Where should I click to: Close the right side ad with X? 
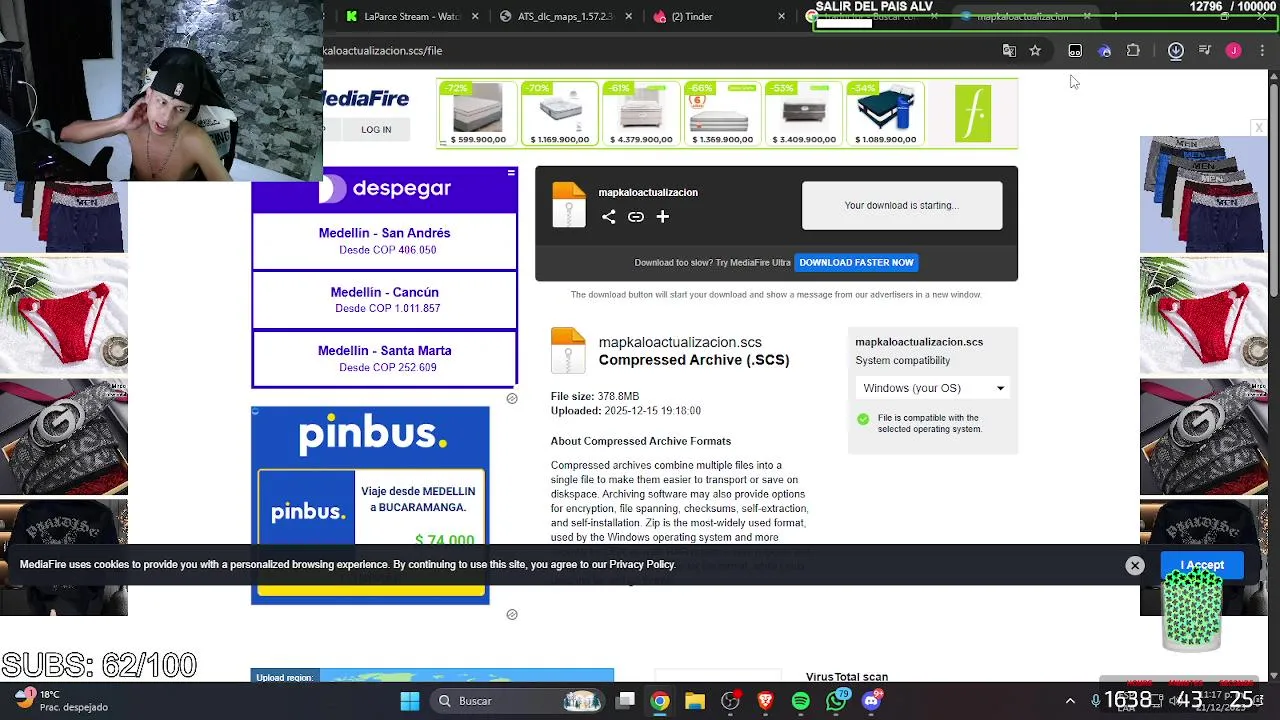(1259, 127)
